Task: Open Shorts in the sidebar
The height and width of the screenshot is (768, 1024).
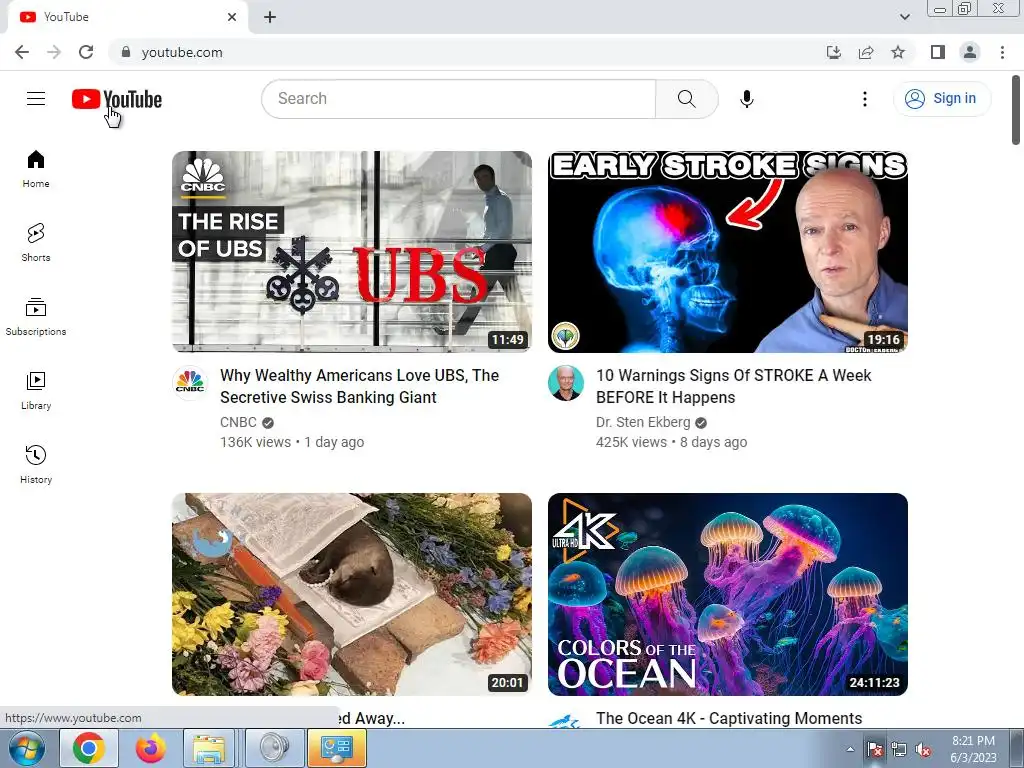Action: 36,243
